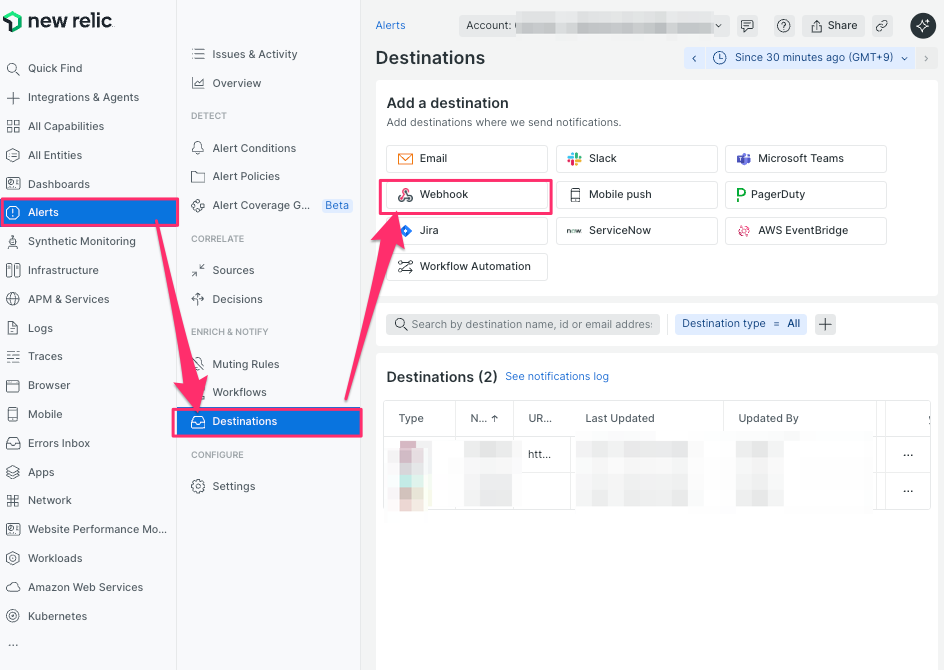Step time range forward with right chevron
The width and height of the screenshot is (944, 670).
coord(927,58)
